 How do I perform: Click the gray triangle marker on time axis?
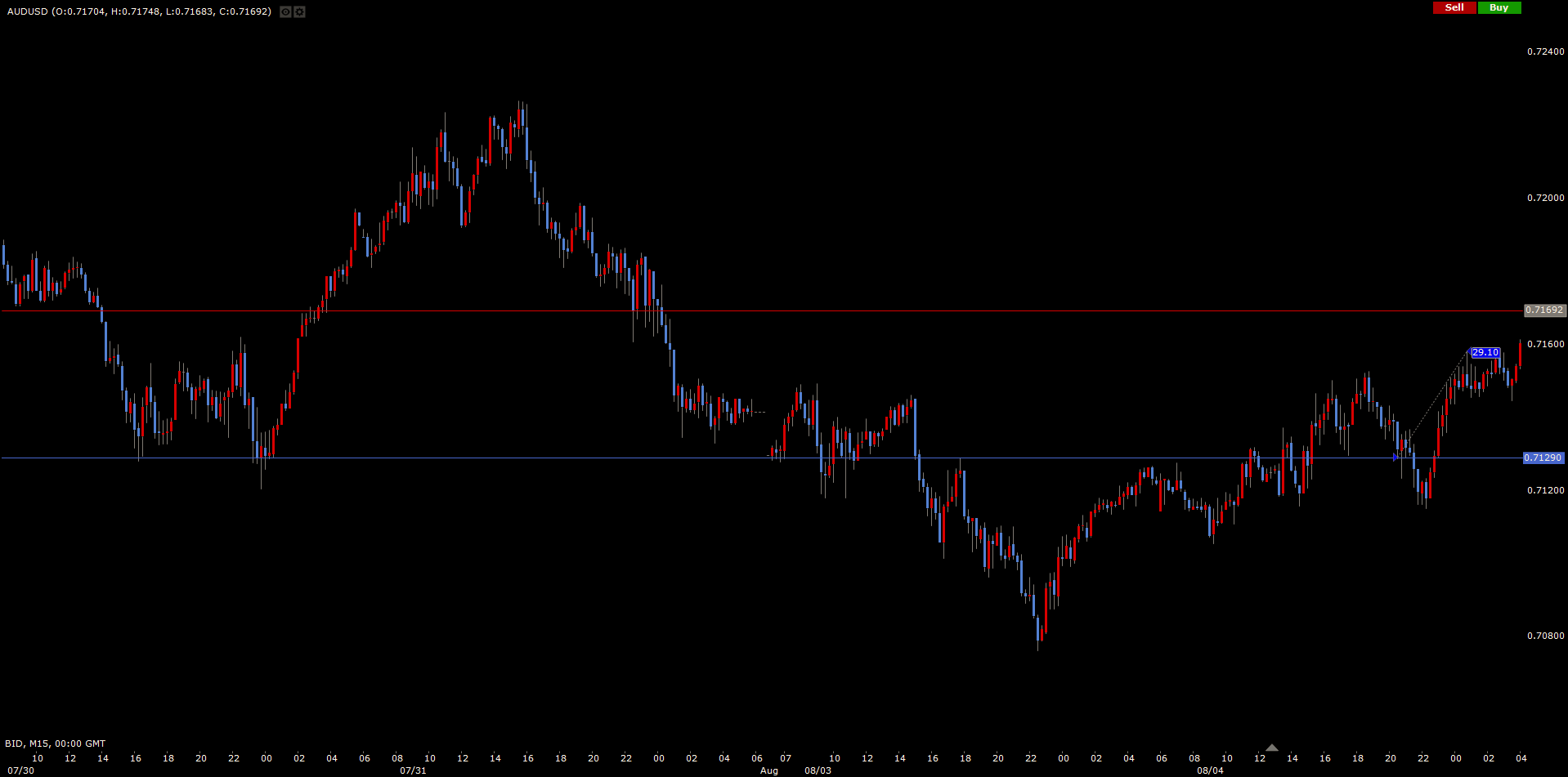(x=1271, y=748)
